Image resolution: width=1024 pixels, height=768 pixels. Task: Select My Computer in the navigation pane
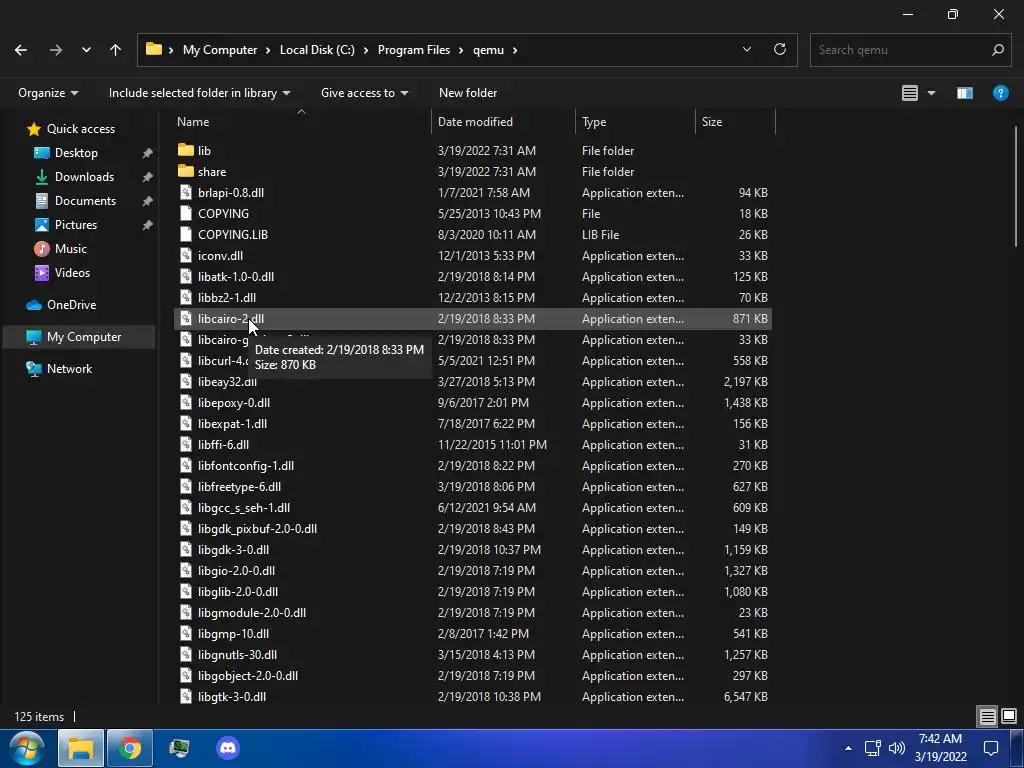[x=84, y=337]
